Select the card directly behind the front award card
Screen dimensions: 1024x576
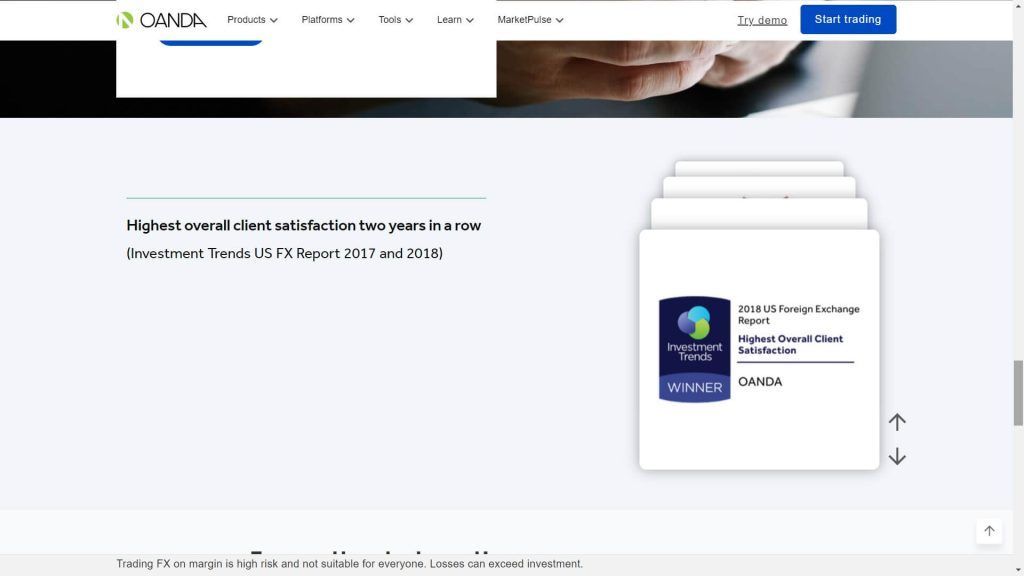(x=759, y=213)
